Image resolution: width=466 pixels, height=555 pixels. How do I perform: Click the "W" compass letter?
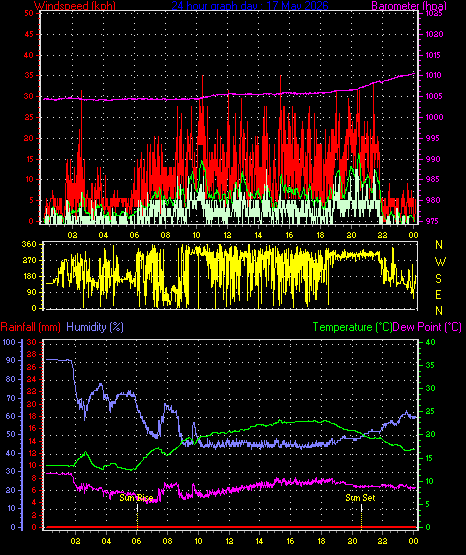pyautogui.click(x=440, y=262)
